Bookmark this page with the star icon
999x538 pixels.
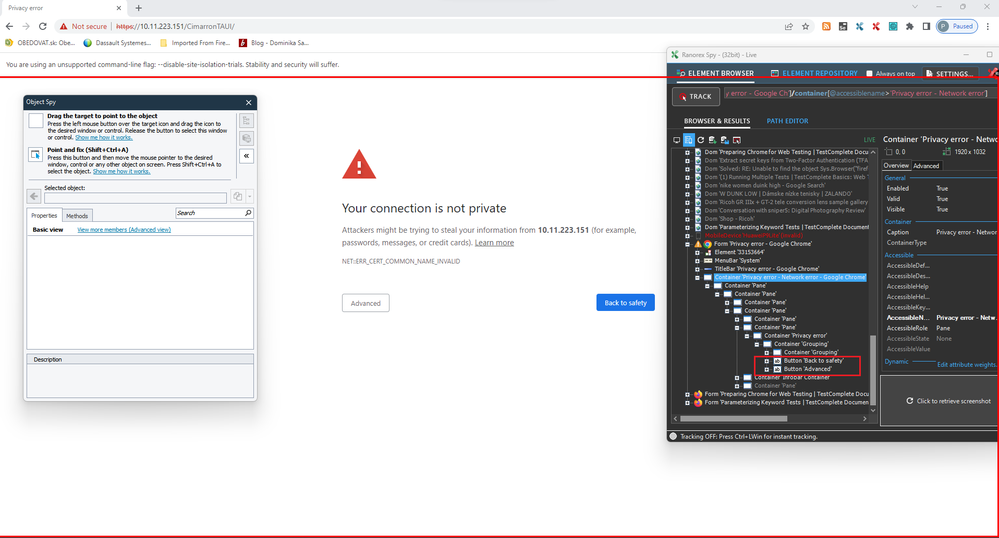(805, 26)
